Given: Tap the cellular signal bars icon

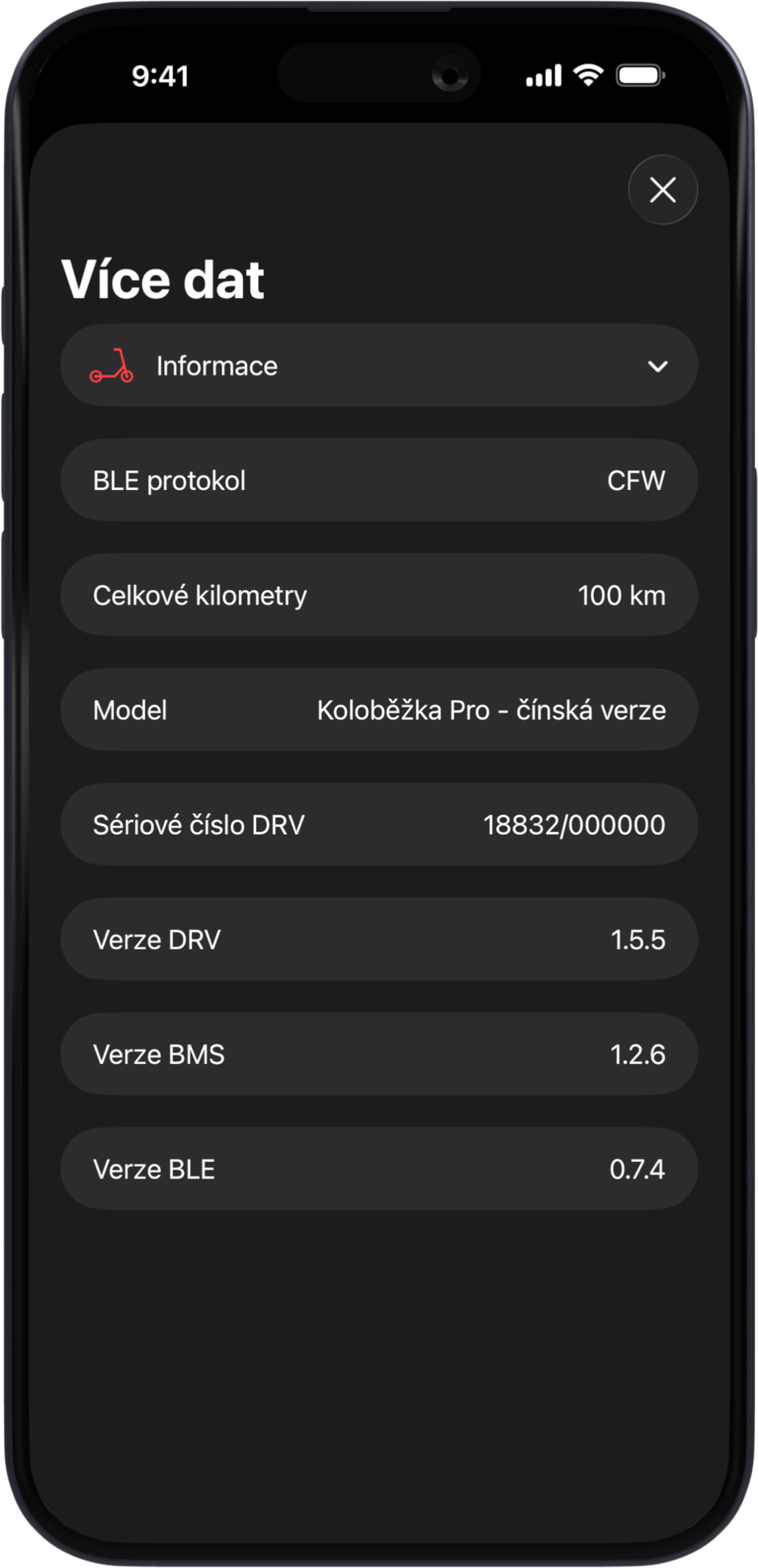Looking at the screenshot, I should (544, 76).
